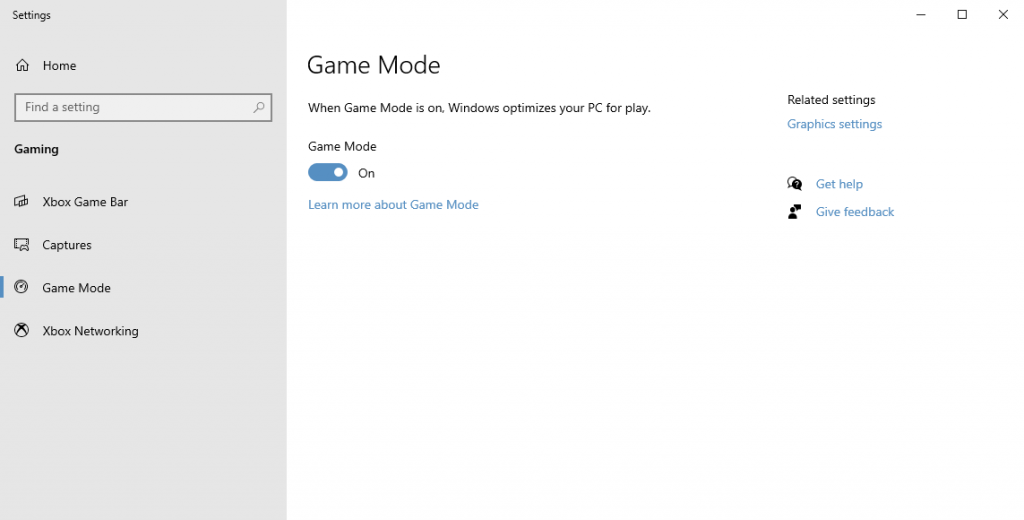1024x520 pixels.
Task: Click the magnifier icon in search box
Action: pyautogui.click(x=259, y=107)
